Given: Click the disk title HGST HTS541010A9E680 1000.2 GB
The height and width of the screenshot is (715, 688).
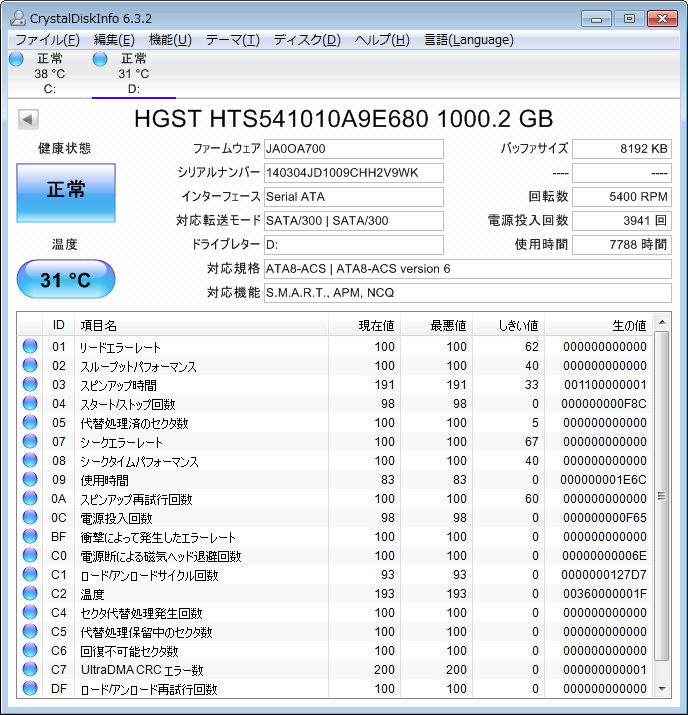Looking at the screenshot, I should pos(343,119).
